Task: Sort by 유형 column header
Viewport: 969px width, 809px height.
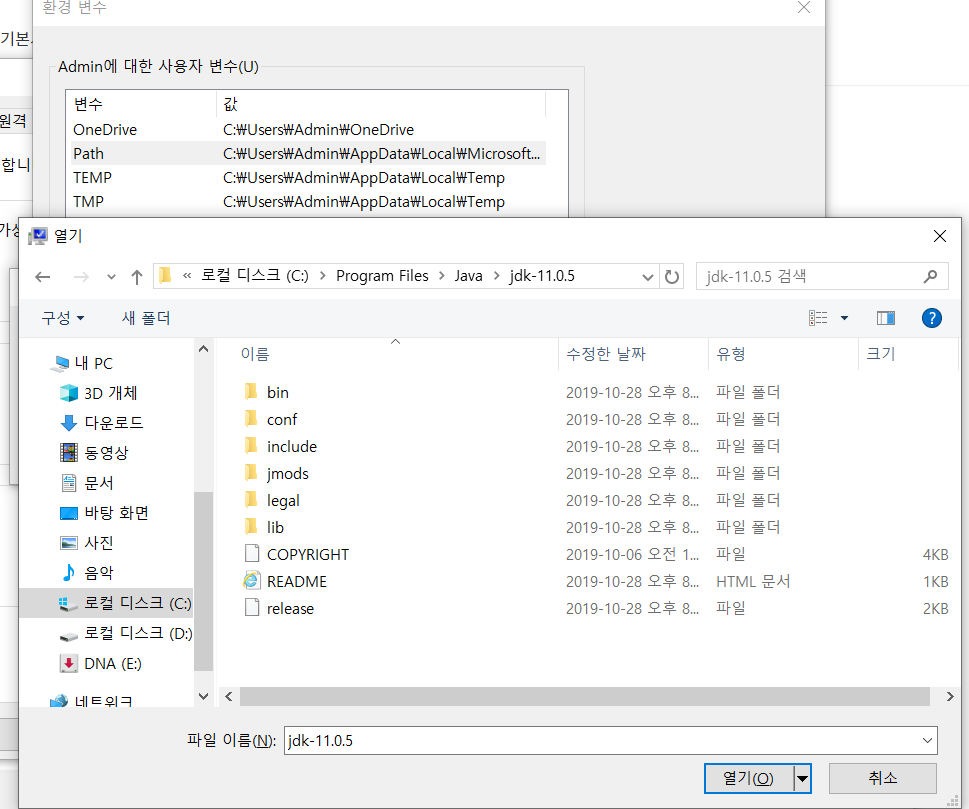Action: click(x=730, y=354)
